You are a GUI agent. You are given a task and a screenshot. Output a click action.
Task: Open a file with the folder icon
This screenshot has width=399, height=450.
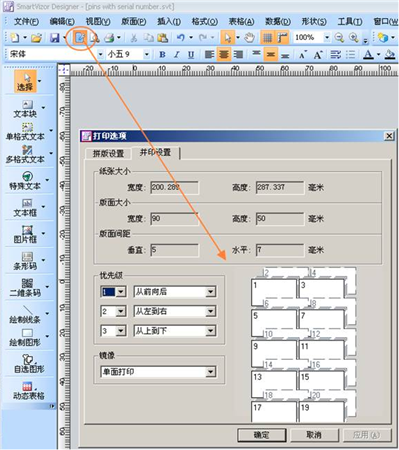pos(36,38)
